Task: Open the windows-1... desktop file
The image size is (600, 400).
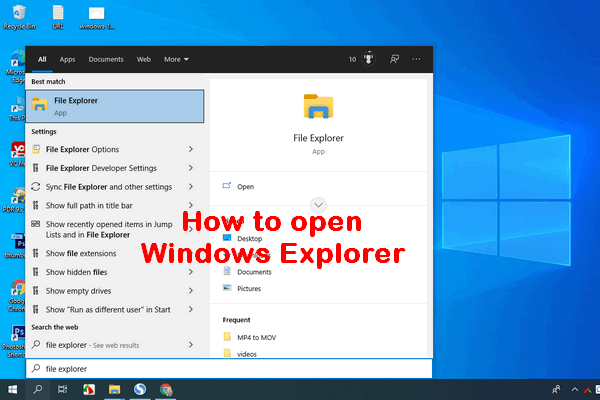Action: [97, 17]
